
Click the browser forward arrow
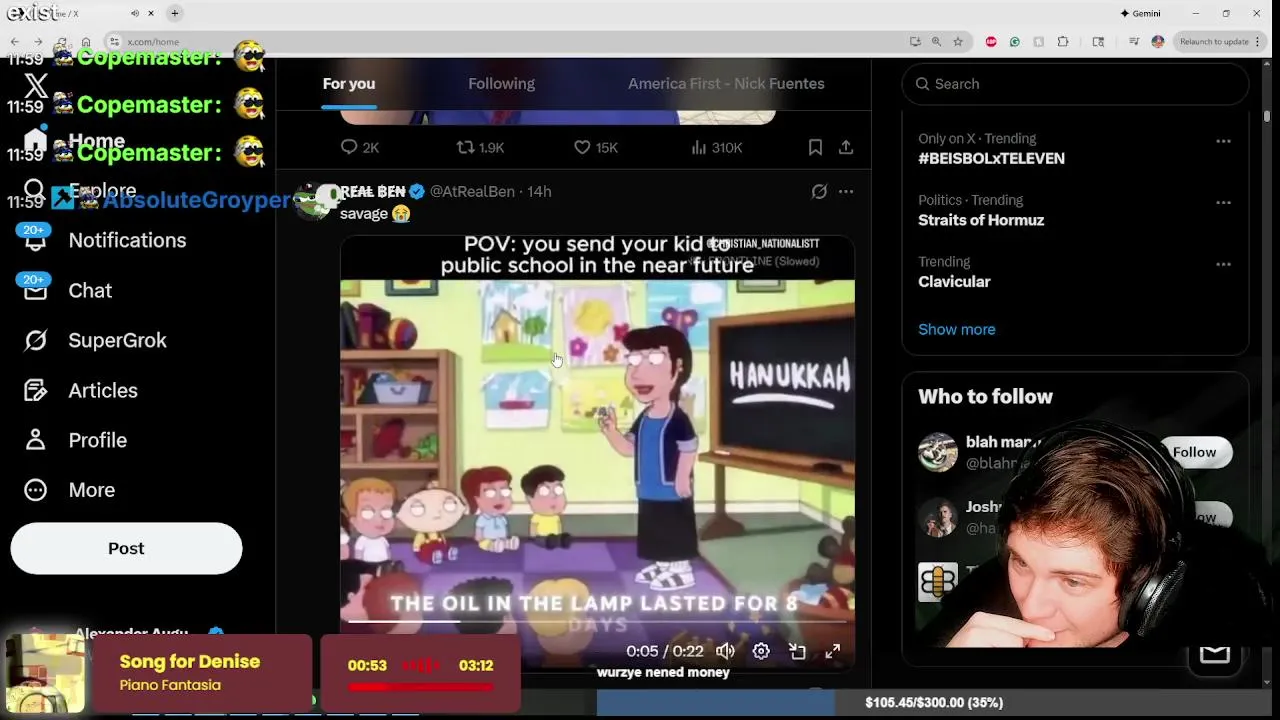click(38, 42)
